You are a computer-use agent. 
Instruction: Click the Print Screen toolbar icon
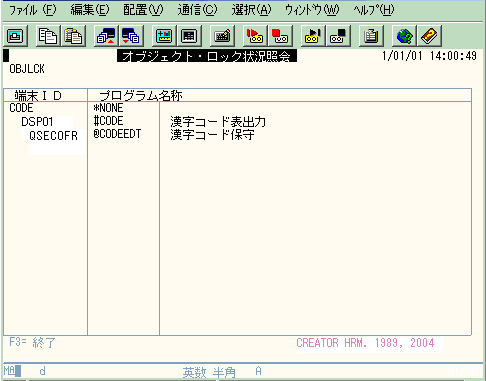pos(15,36)
